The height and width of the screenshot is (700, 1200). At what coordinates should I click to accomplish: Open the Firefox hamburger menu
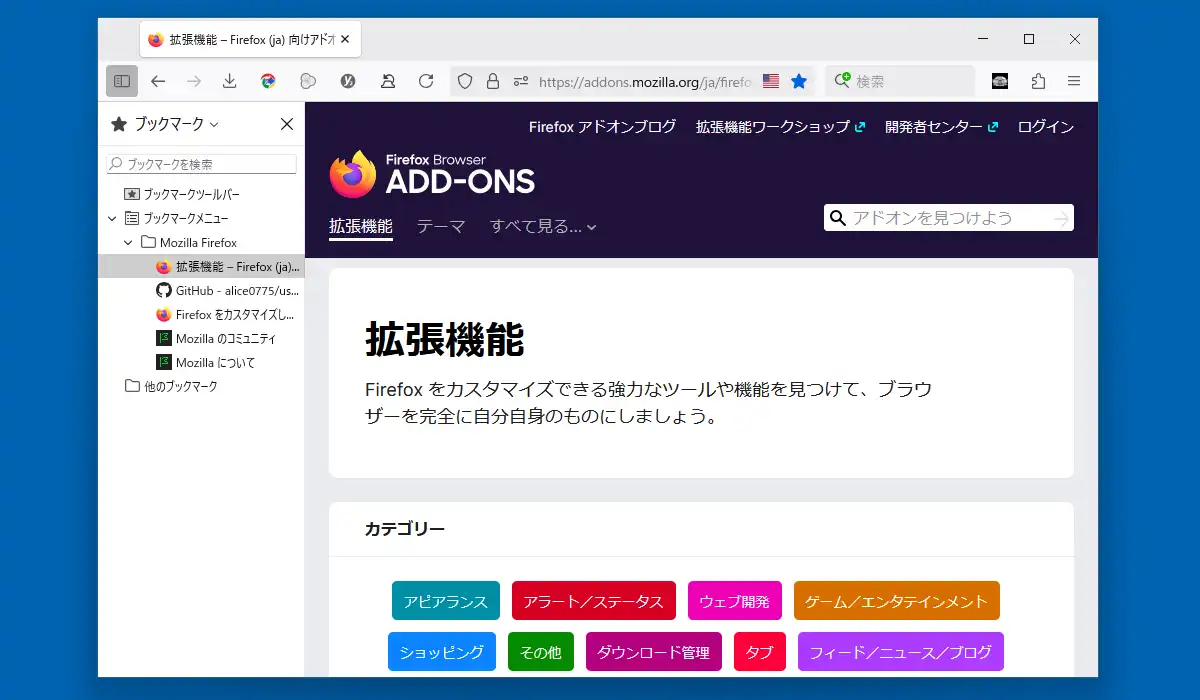tap(1074, 81)
